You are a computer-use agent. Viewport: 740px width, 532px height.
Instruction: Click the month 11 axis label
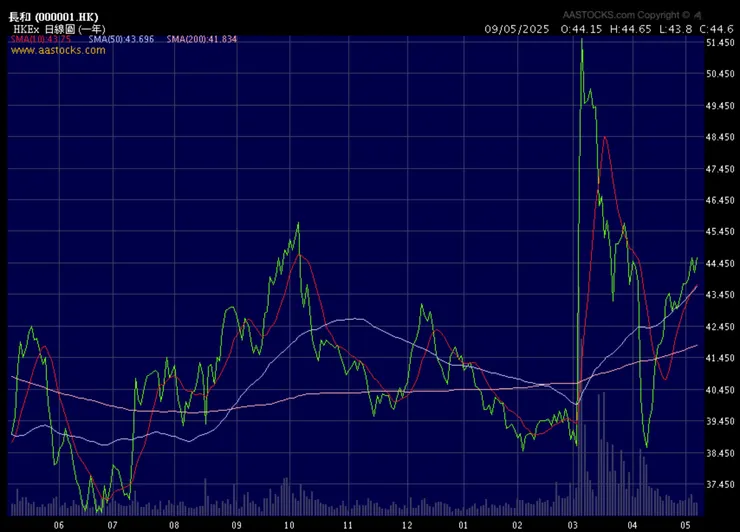(x=348, y=525)
